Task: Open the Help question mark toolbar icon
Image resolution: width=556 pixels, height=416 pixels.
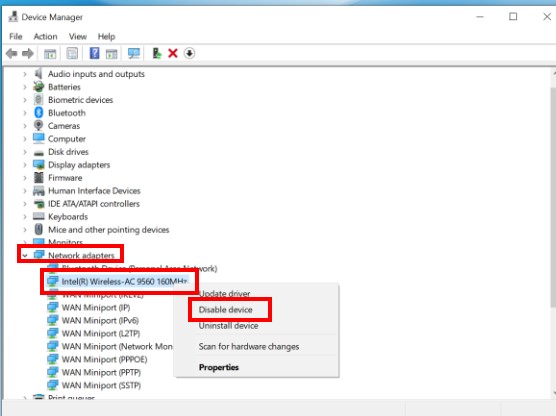Action: coord(94,53)
